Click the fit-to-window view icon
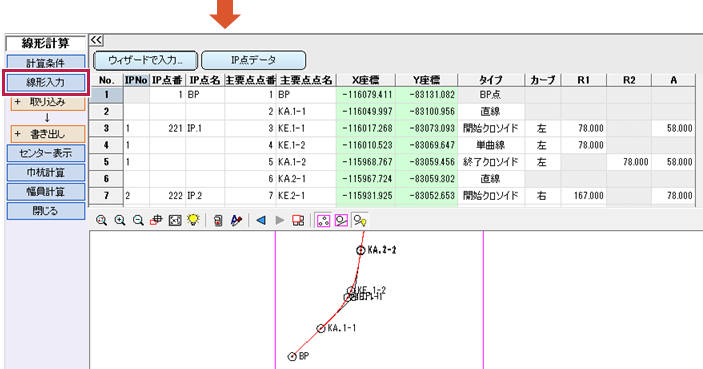The height and width of the screenshot is (369, 703). (174, 220)
